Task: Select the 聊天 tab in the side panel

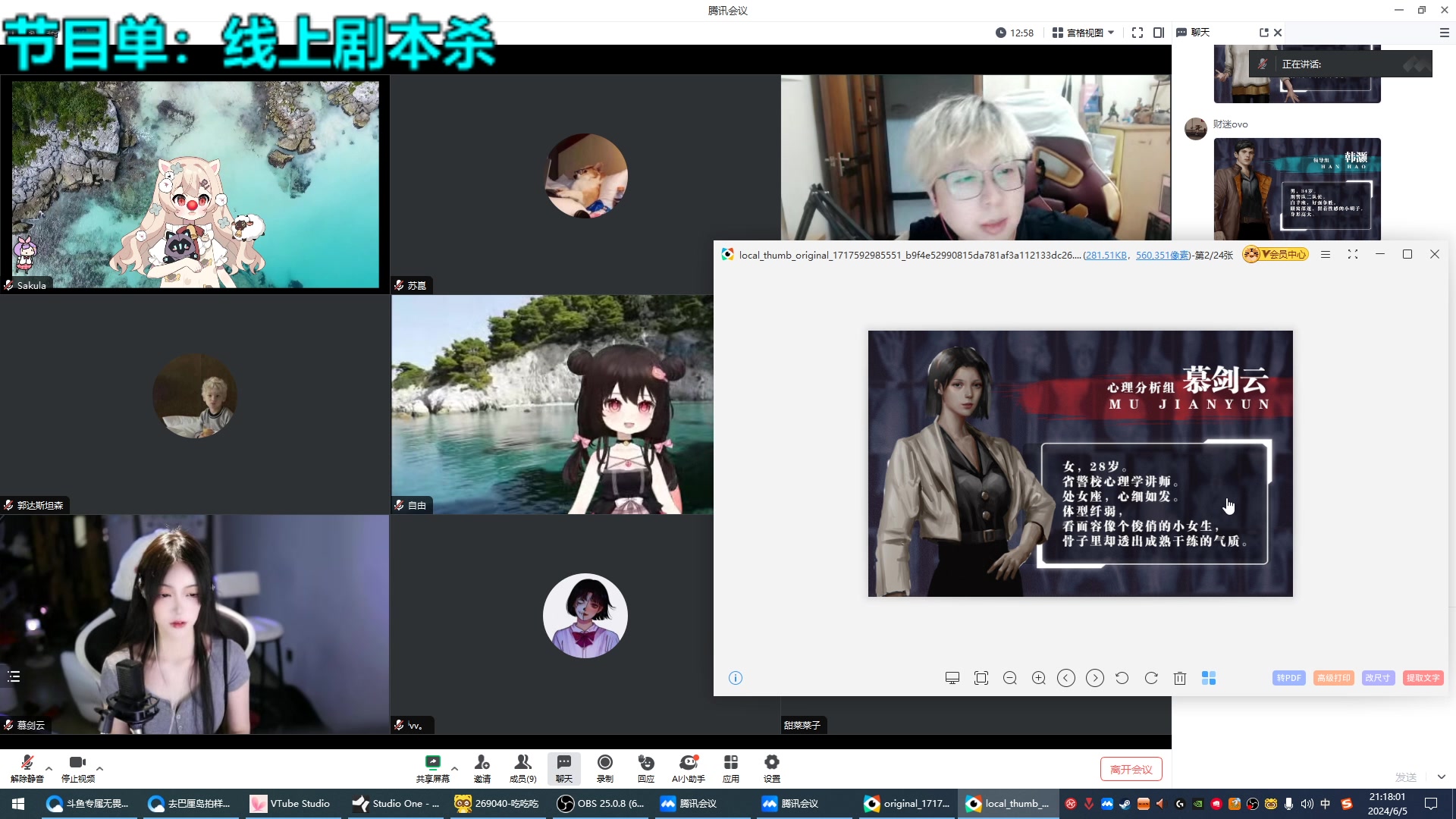Action: (x=1193, y=33)
